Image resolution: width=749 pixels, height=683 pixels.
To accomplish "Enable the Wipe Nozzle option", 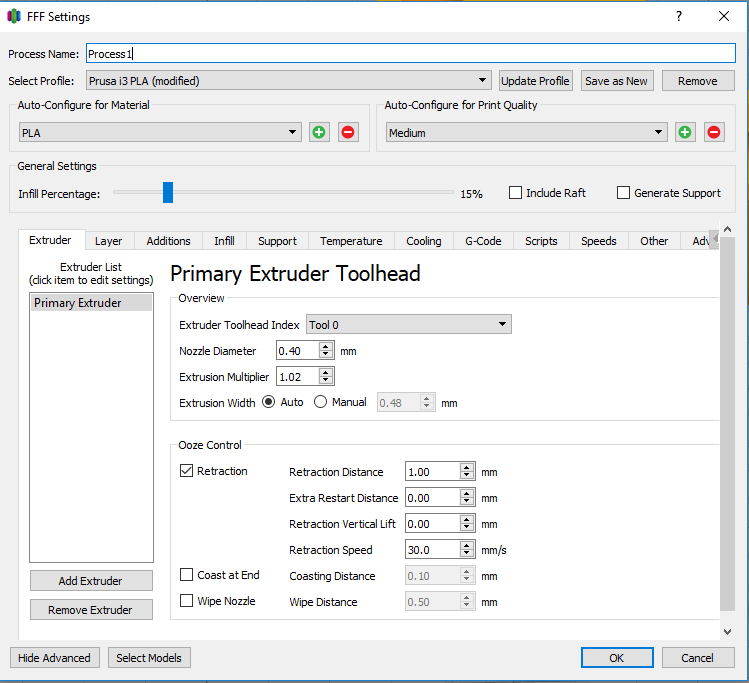I will (186, 600).
